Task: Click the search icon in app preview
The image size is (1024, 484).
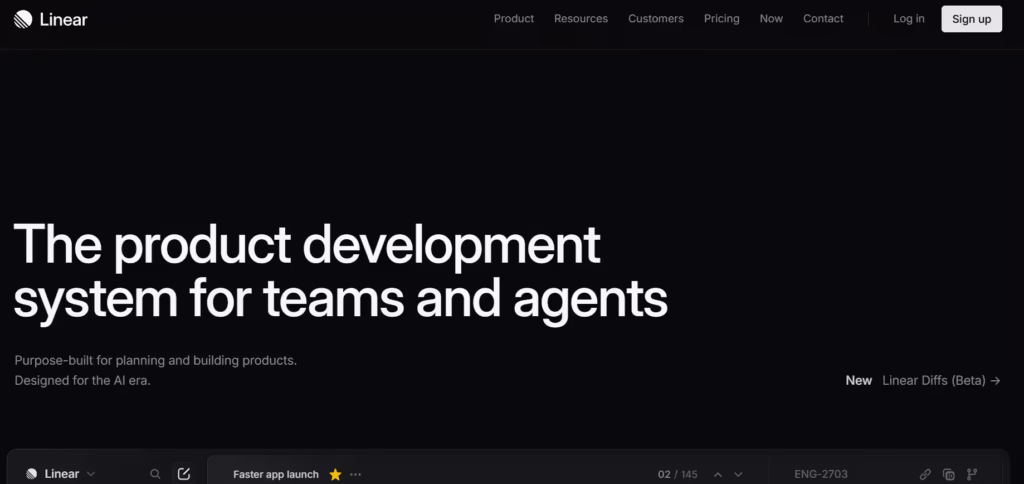Action: pos(155,474)
